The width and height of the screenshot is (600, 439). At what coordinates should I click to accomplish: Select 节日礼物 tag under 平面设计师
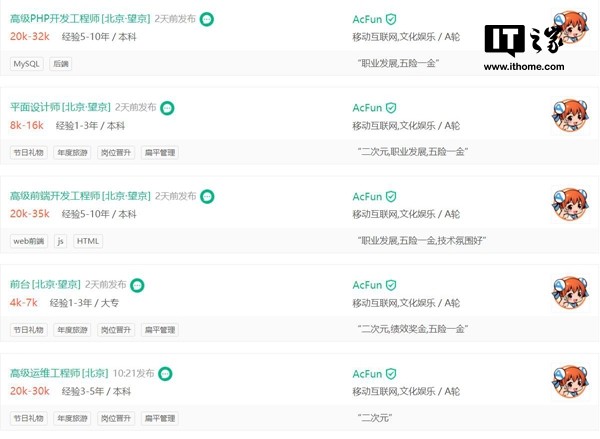[x=29, y=153]
